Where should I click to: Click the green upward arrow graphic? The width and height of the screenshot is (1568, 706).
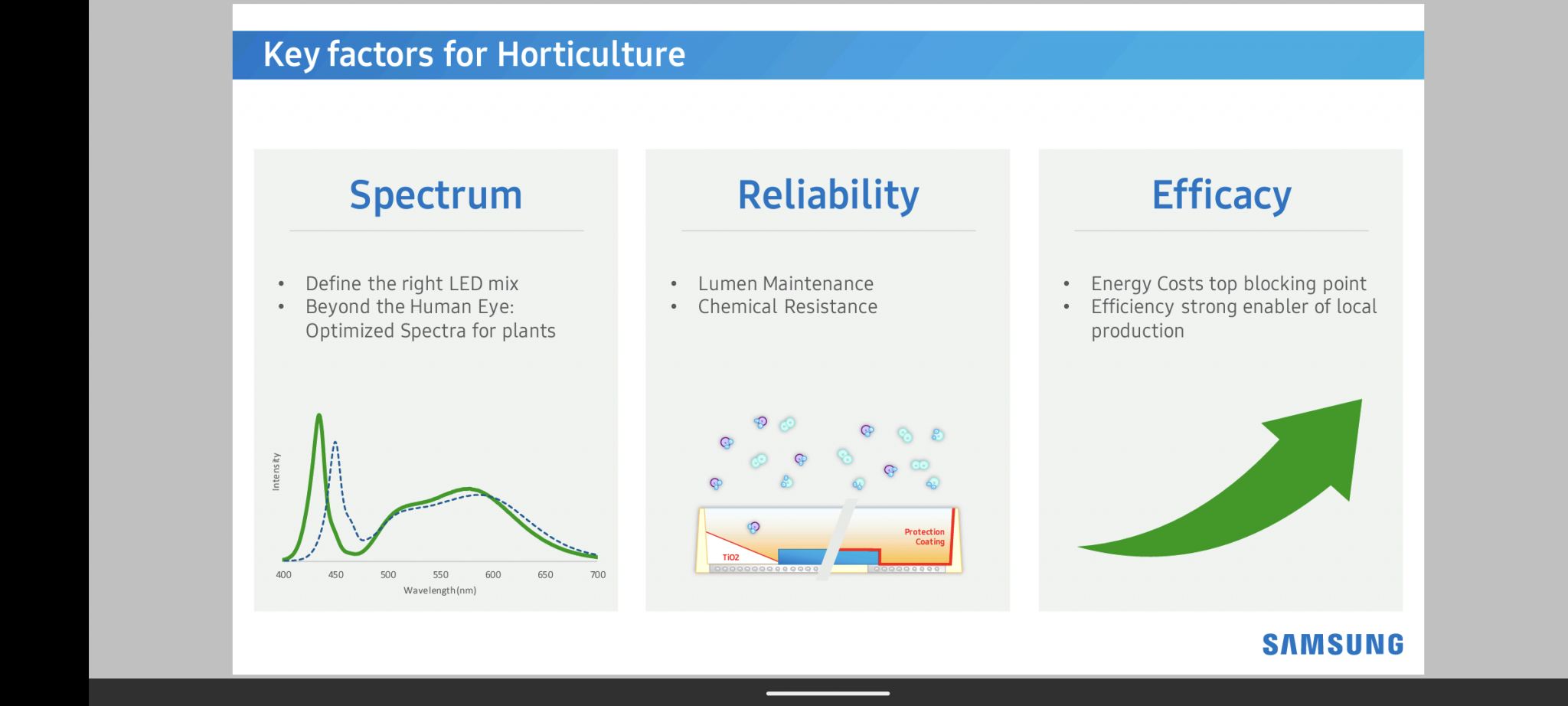[1256, 498]
